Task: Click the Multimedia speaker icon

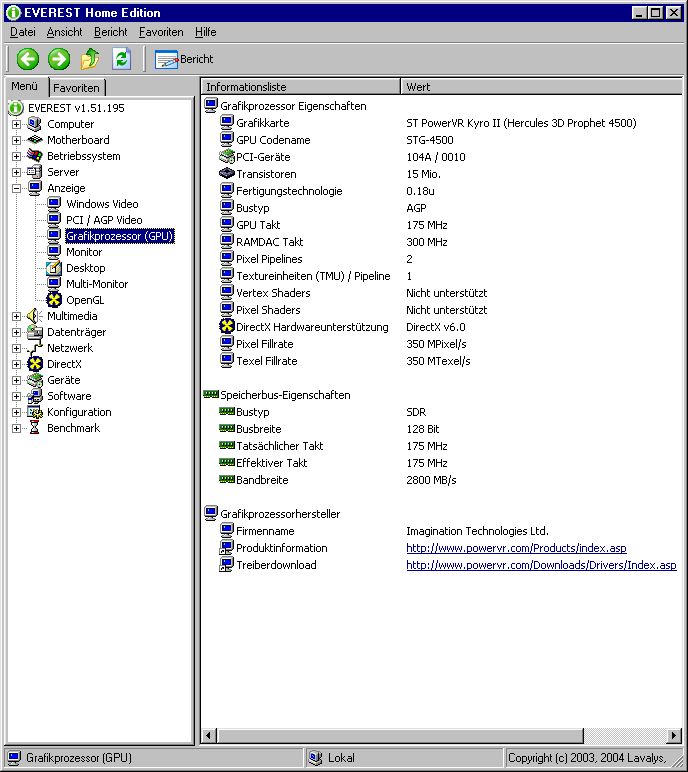Action: click(x=34, y=316)
